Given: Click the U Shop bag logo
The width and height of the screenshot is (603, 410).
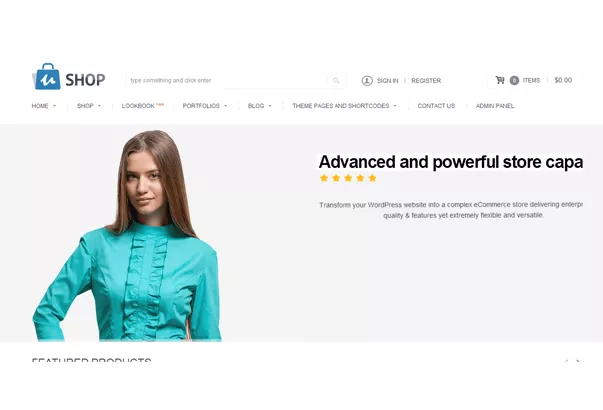Looking at the screenshot, I should [47, 77].
